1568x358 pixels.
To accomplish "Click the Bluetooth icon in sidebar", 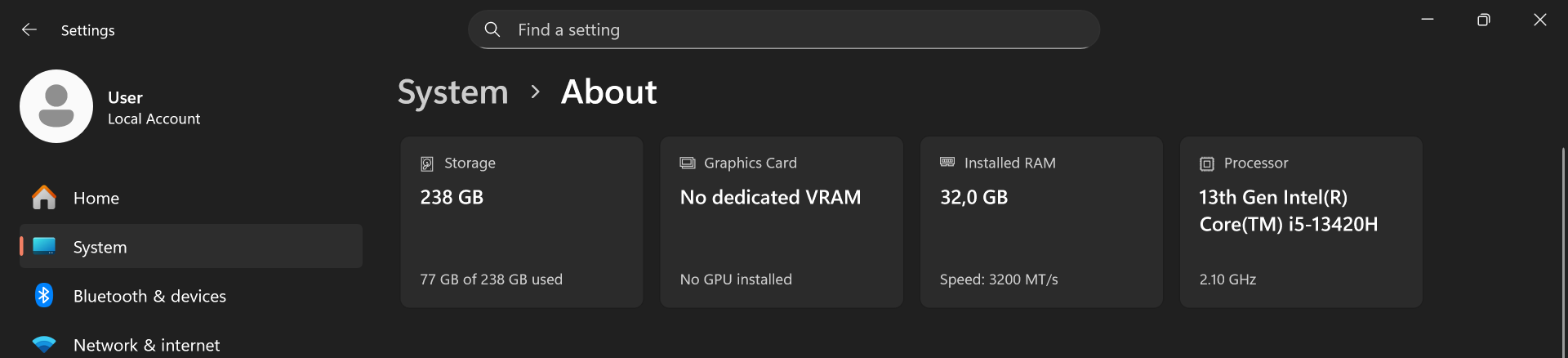I will (44, 296).
